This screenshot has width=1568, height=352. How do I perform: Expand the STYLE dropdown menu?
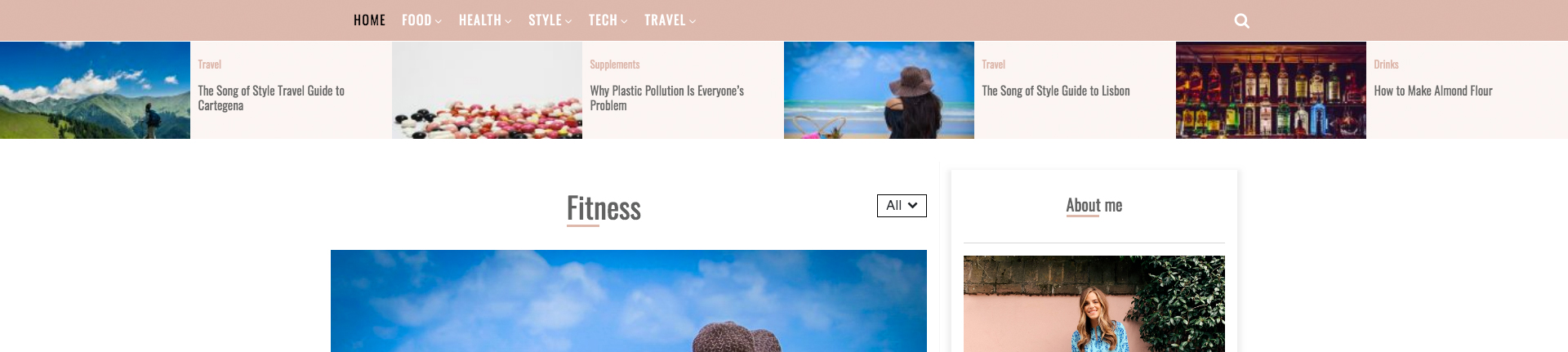(550, 20)
